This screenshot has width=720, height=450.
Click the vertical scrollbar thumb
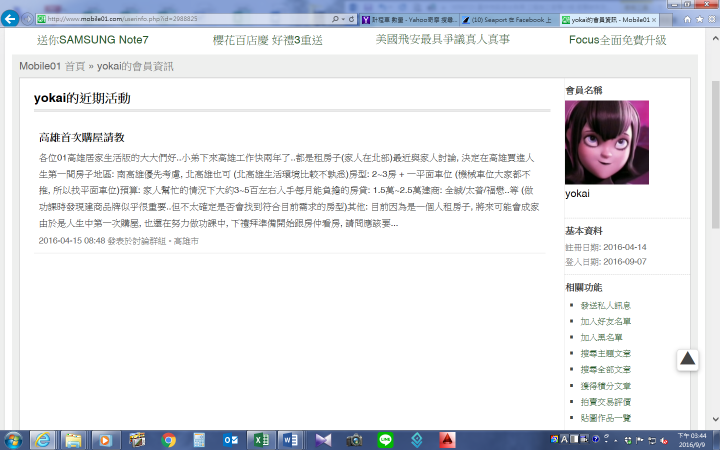715,154
